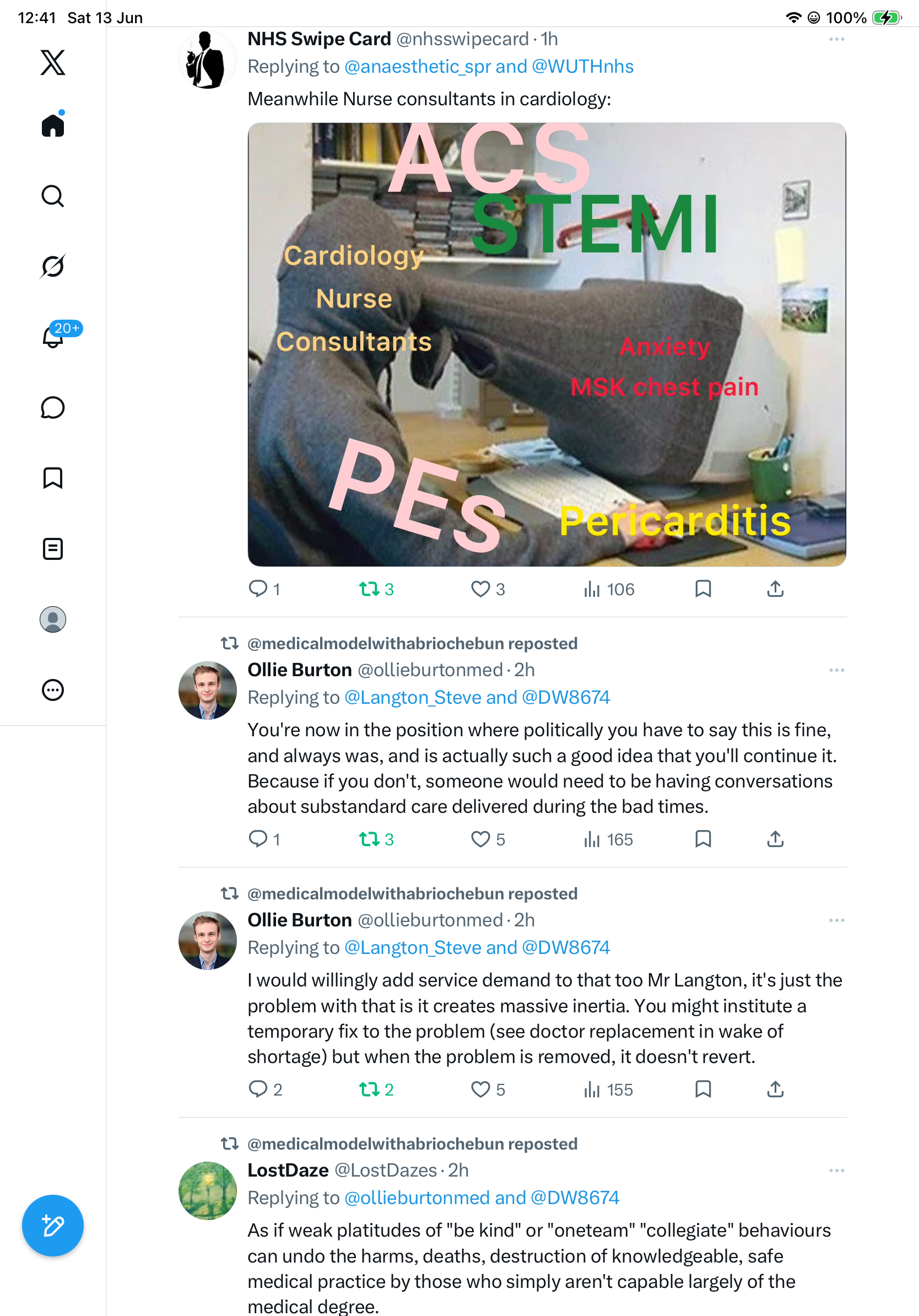Open the Lists icon in sidebar
The height and width of the screenshot is (1316, 919).
53,548
